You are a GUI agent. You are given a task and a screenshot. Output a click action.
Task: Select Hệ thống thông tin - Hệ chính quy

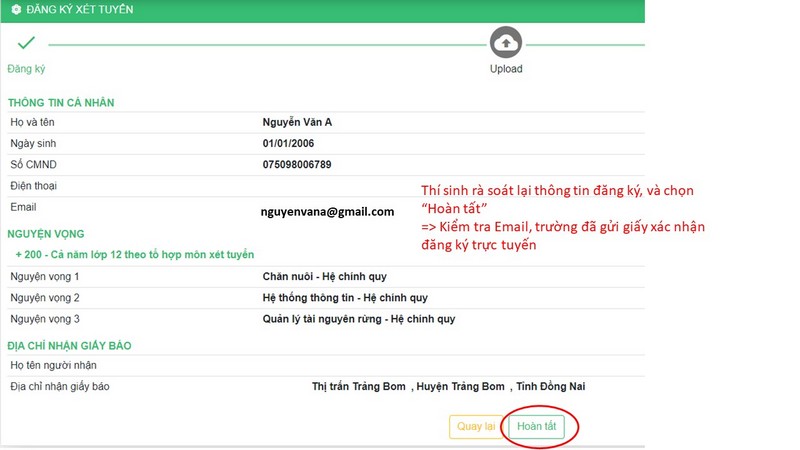(345, 298)
